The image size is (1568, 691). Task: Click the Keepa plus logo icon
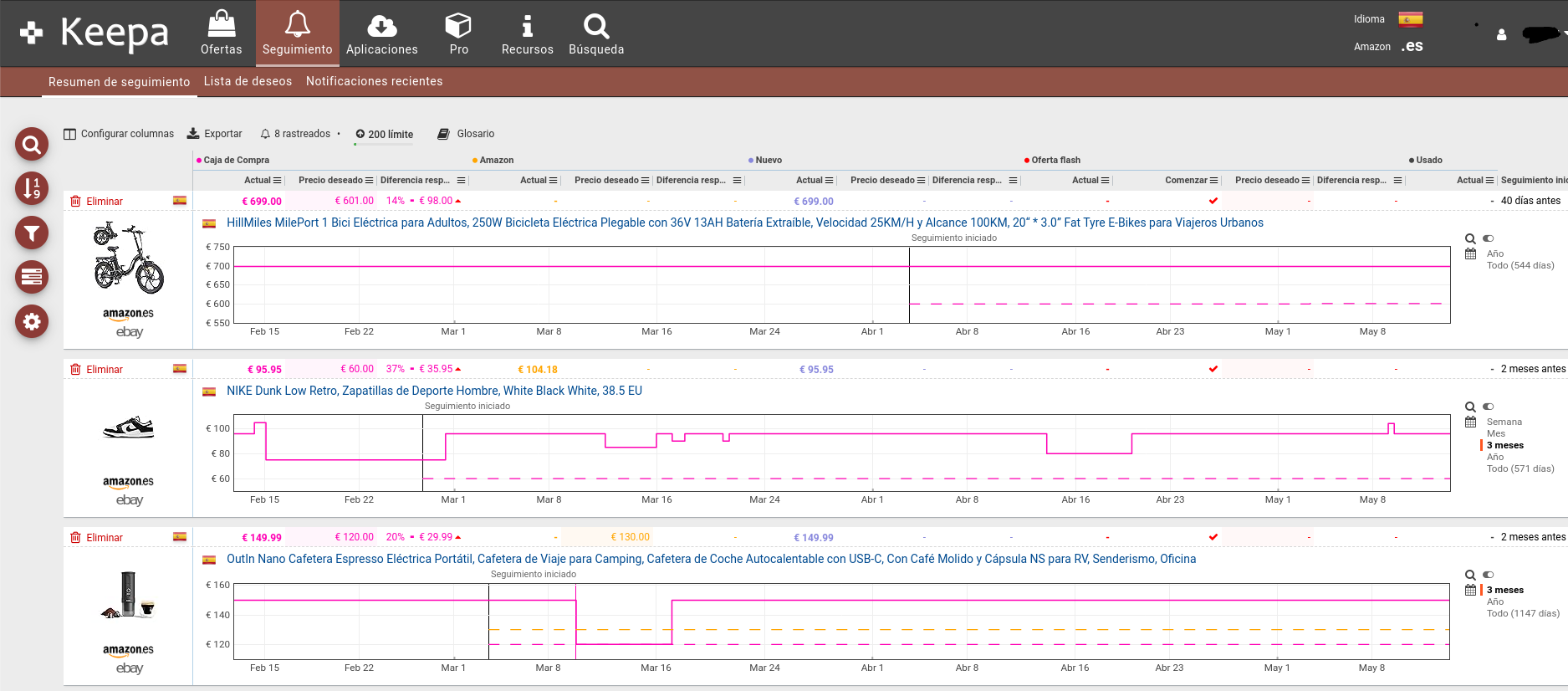(x=31, y=33)
